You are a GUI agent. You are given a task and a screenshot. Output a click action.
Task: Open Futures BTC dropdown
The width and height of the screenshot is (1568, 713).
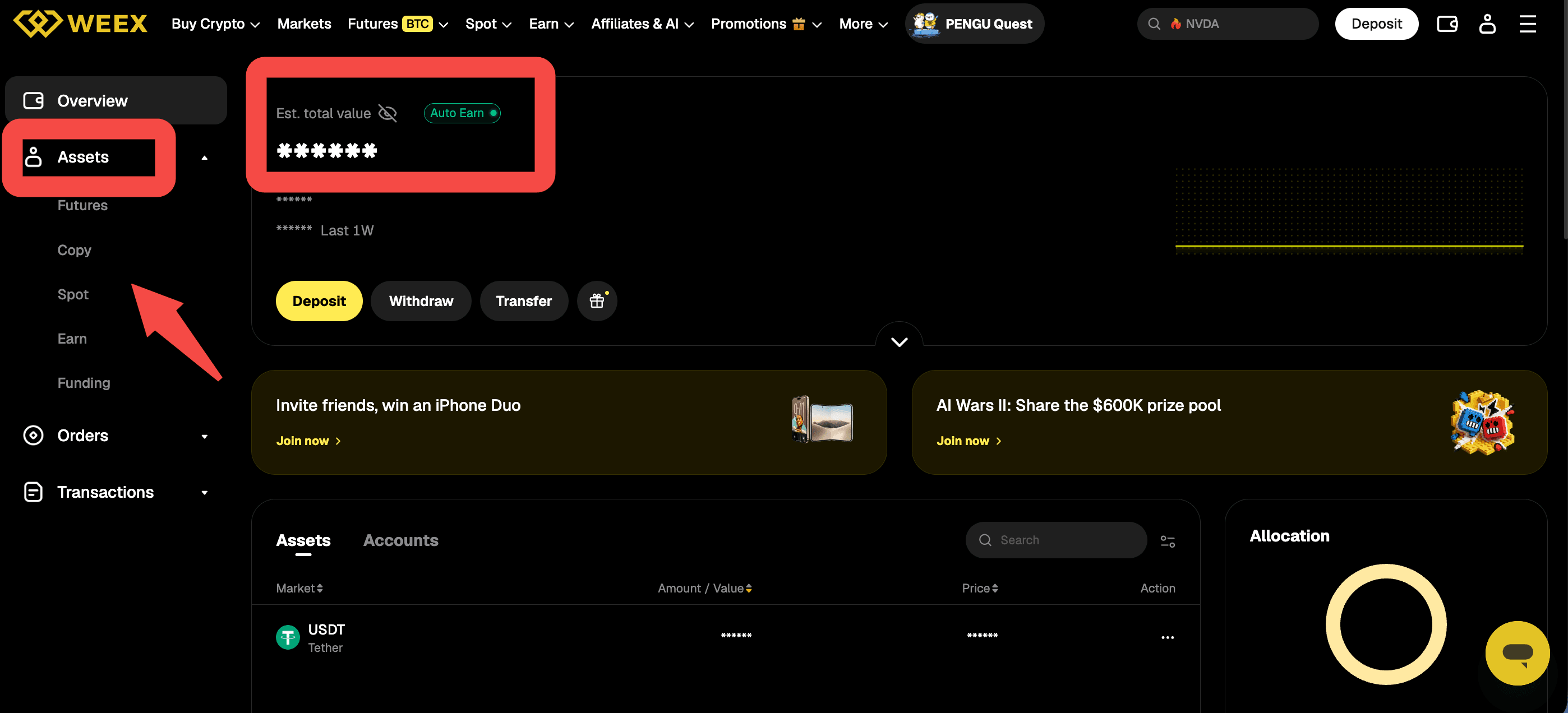click(398, 24)
